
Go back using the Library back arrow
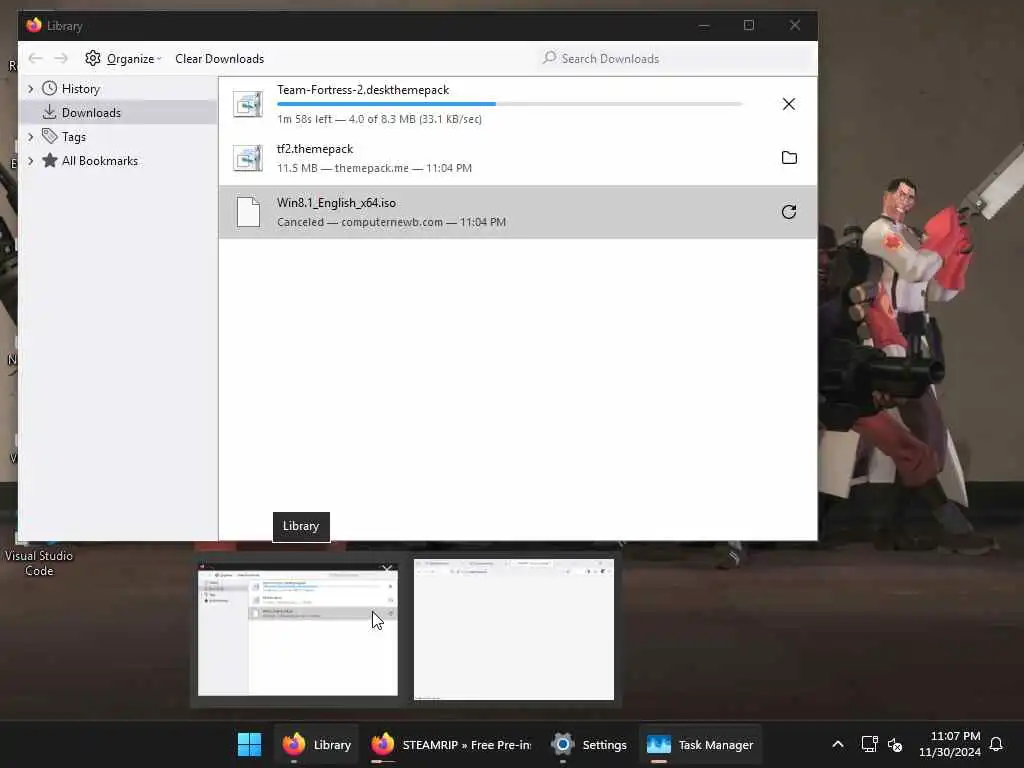(x=35, y=59)
